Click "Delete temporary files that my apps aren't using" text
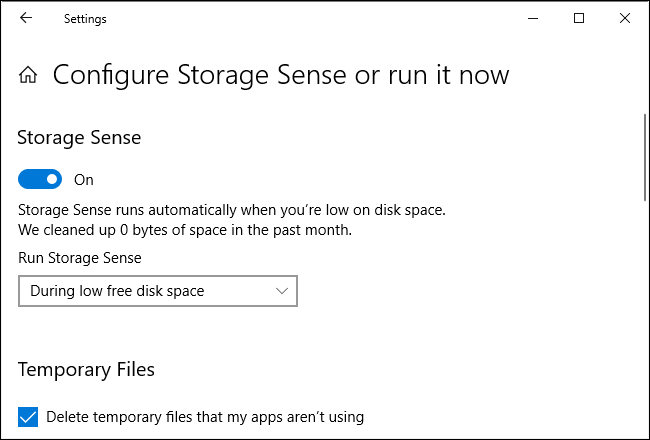This screenshot has width=650, height=440. pos(205,416)
